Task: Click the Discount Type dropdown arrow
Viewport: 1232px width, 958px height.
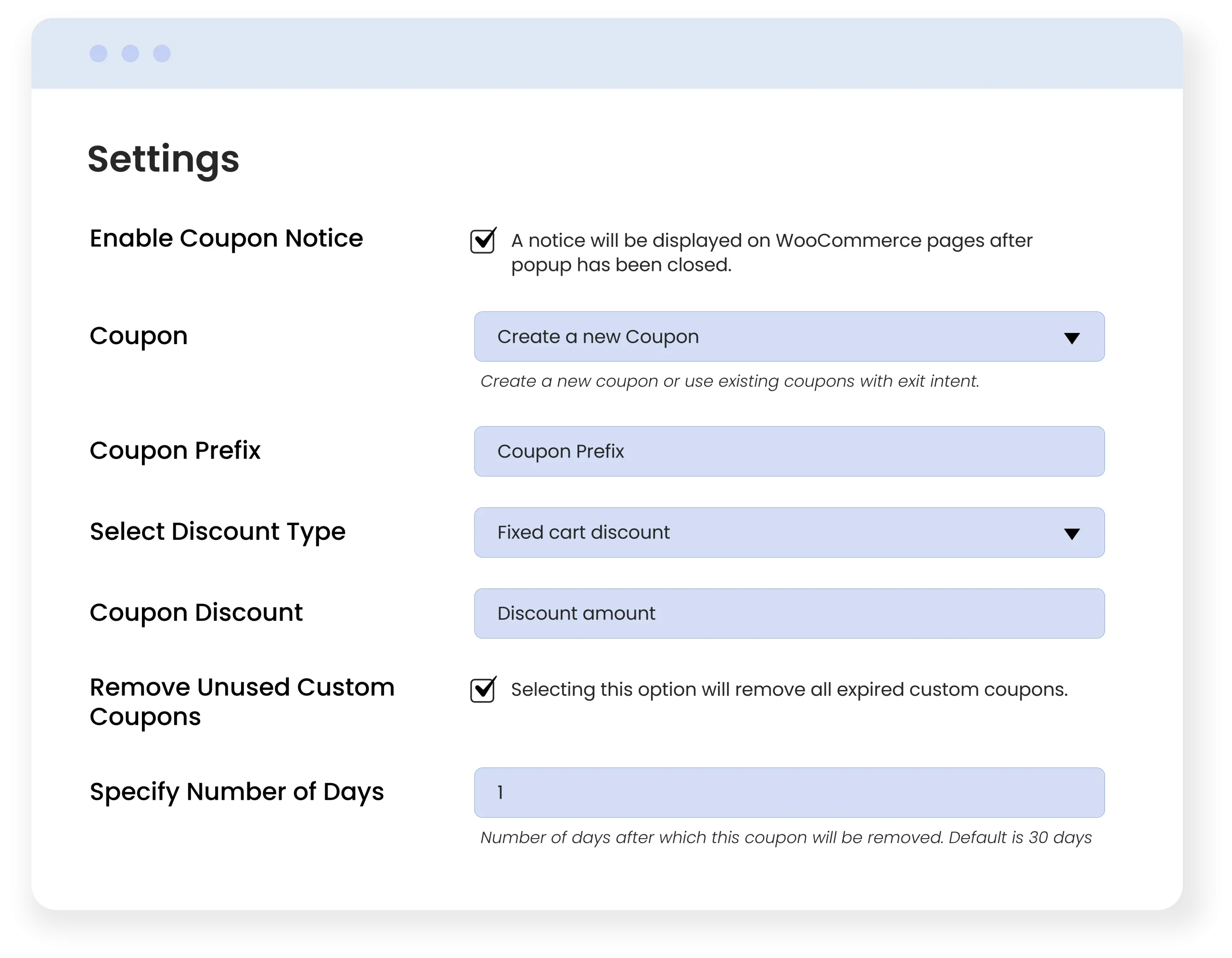Action: point(1071,534)
